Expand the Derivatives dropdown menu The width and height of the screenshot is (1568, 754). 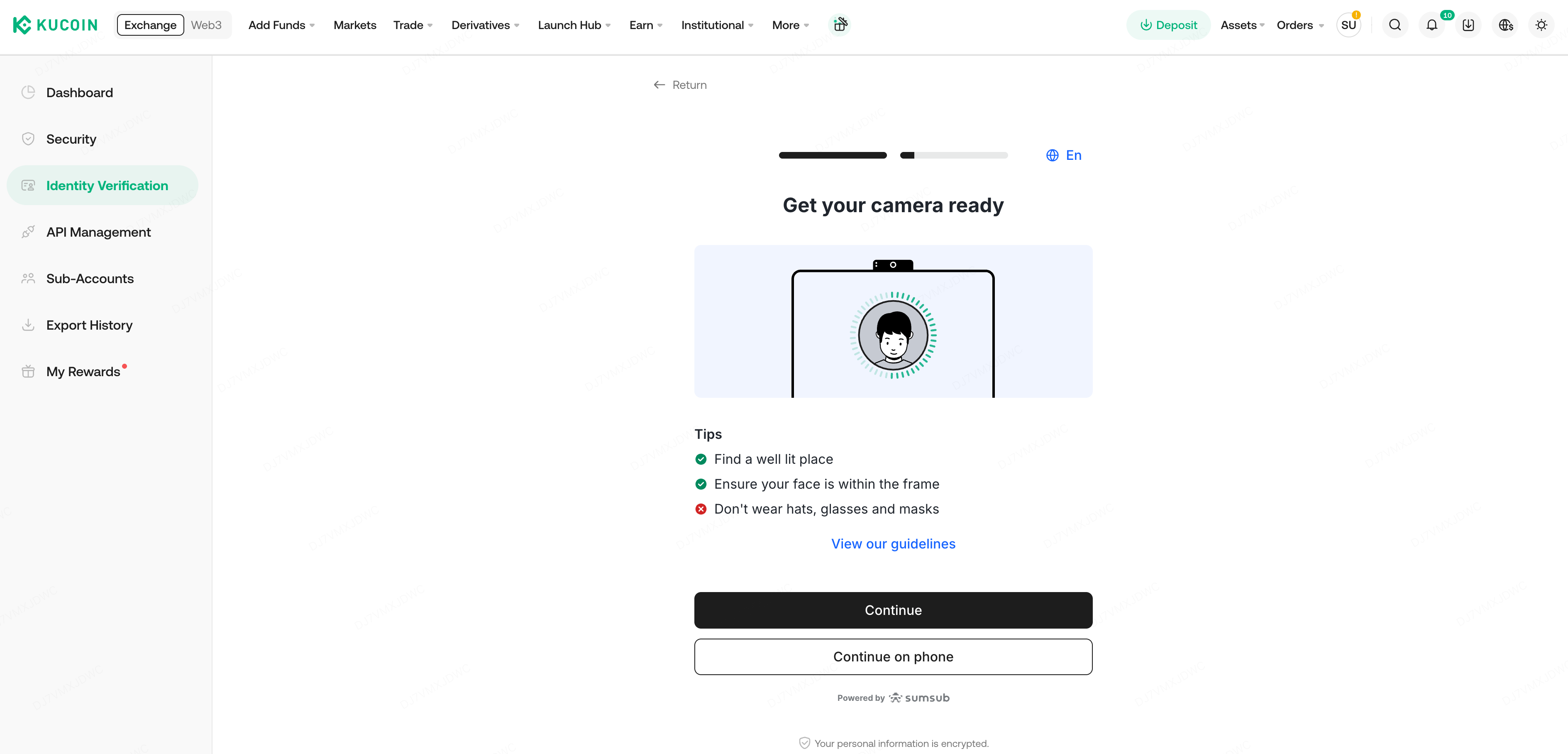tap(485, 25)
